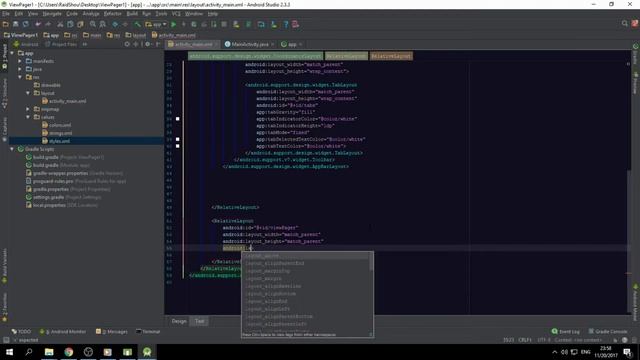
Task: Select gradle-wrapper.properties file
Action: pos(74,173)
